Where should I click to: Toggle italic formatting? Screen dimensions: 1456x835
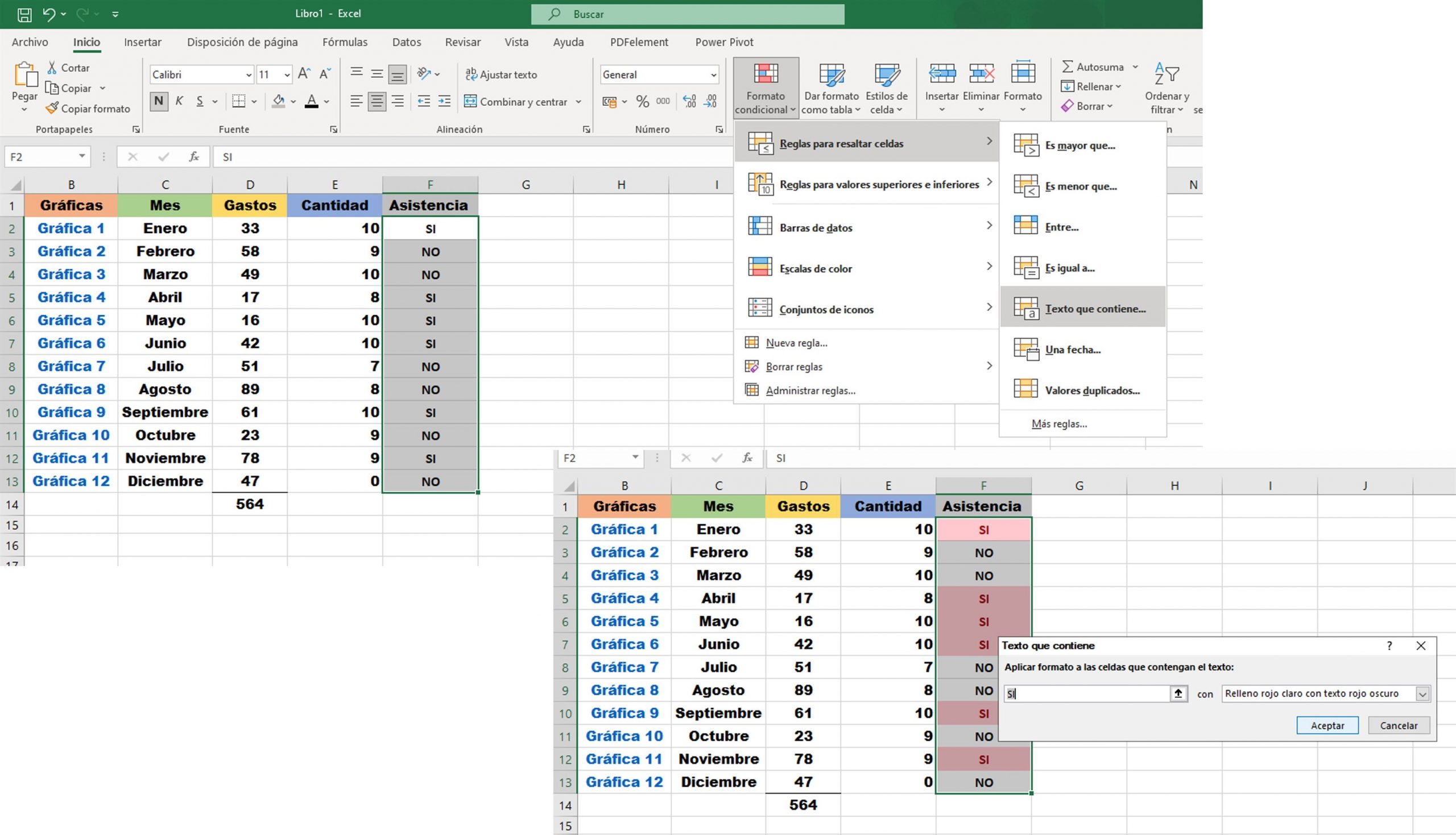179,101
